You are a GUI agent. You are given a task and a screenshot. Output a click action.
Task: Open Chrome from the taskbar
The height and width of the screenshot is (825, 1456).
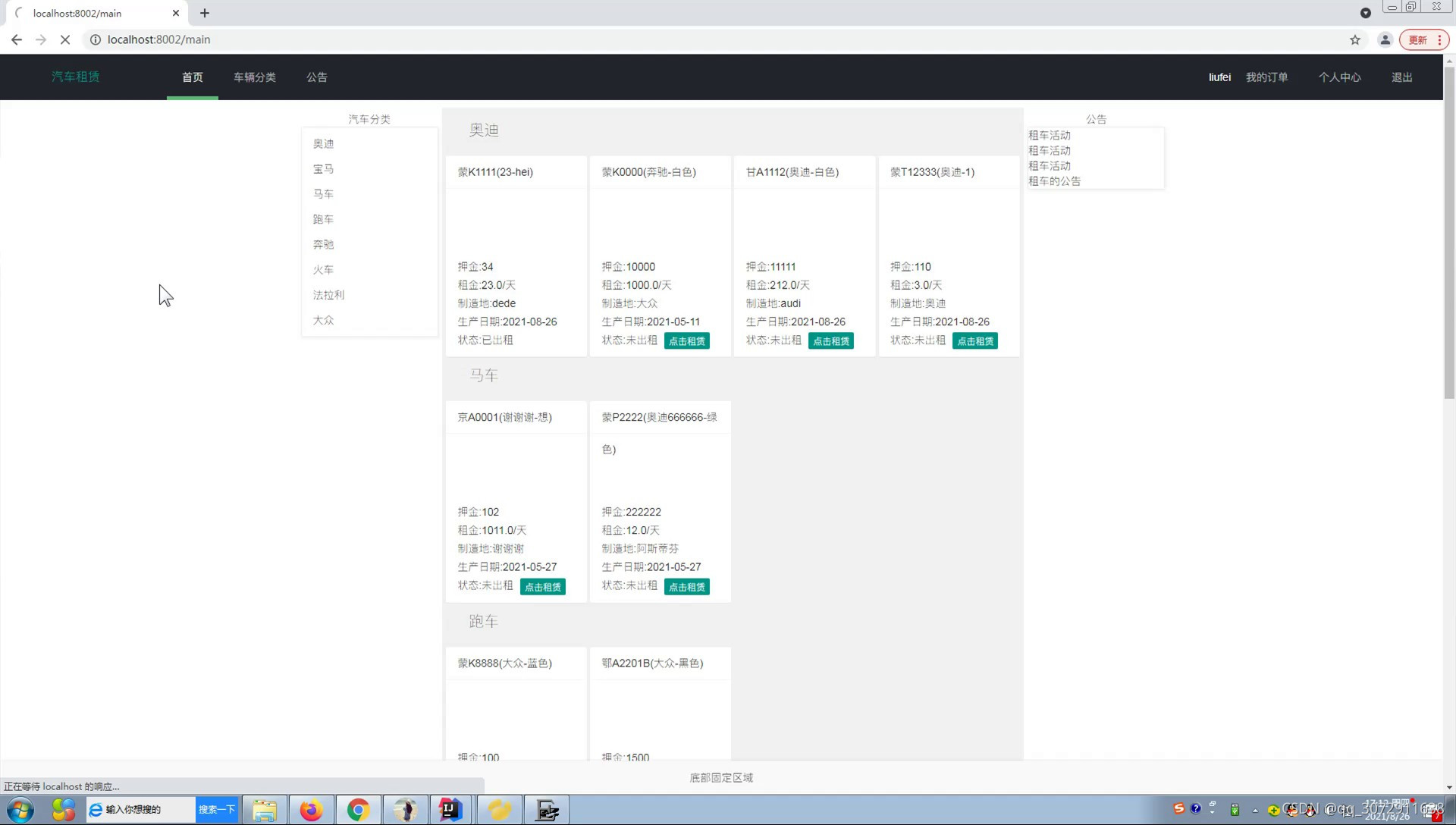(358, 810)
